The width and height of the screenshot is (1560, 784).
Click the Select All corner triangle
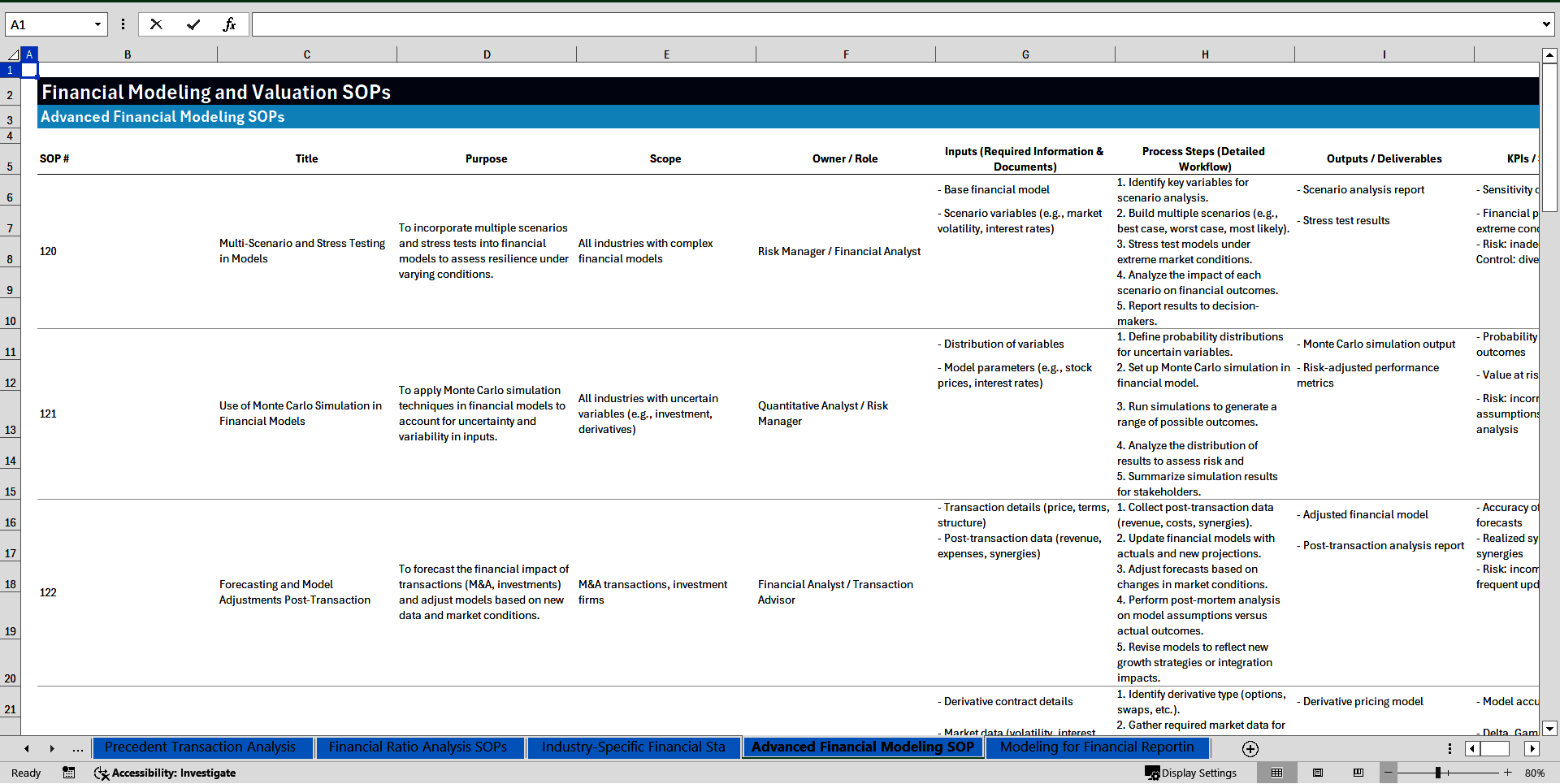[12, 54]
